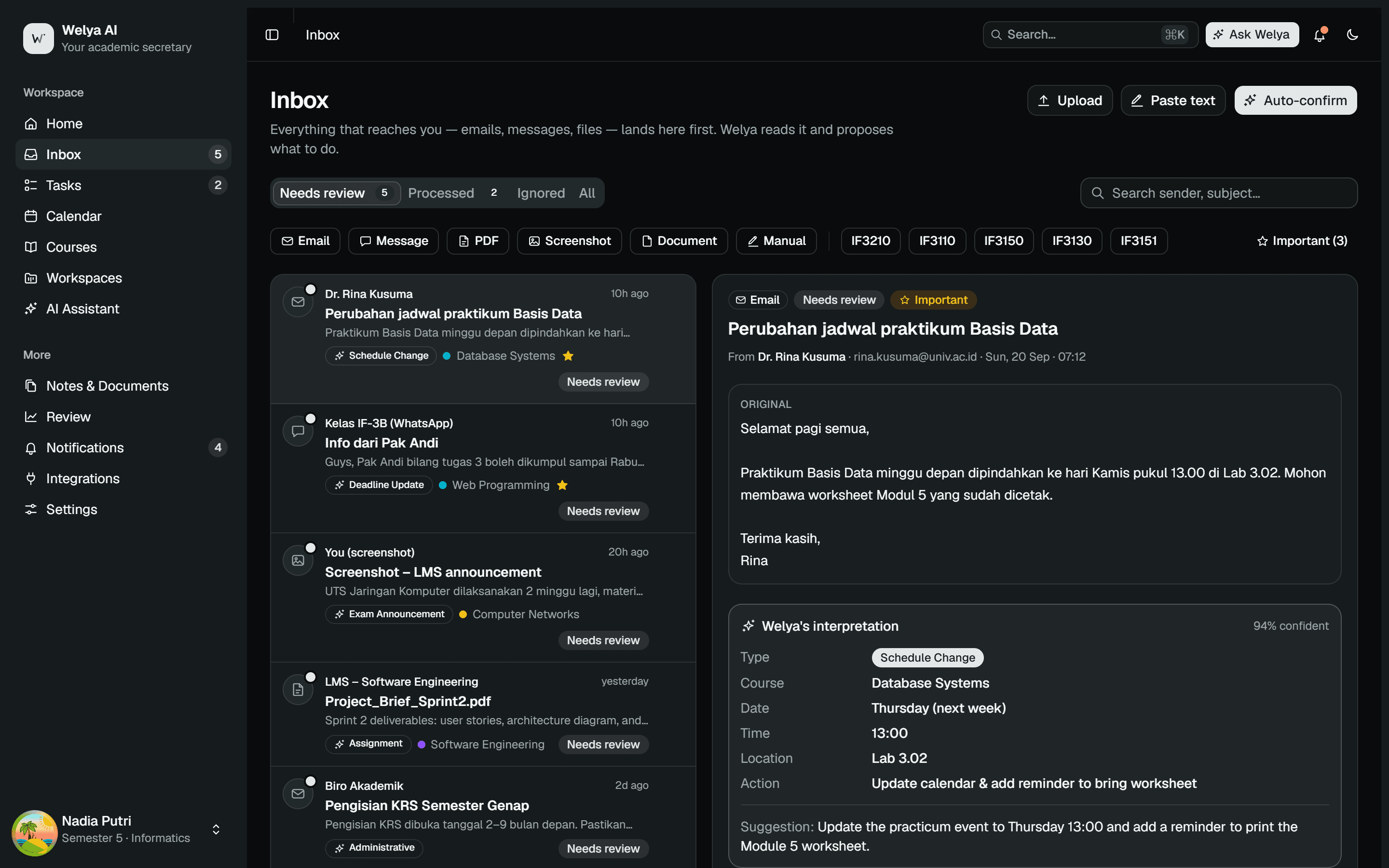The height and width of the screenshot is (868, 1389).
Task: Click Paste text button
Action: pos(1173,100)
